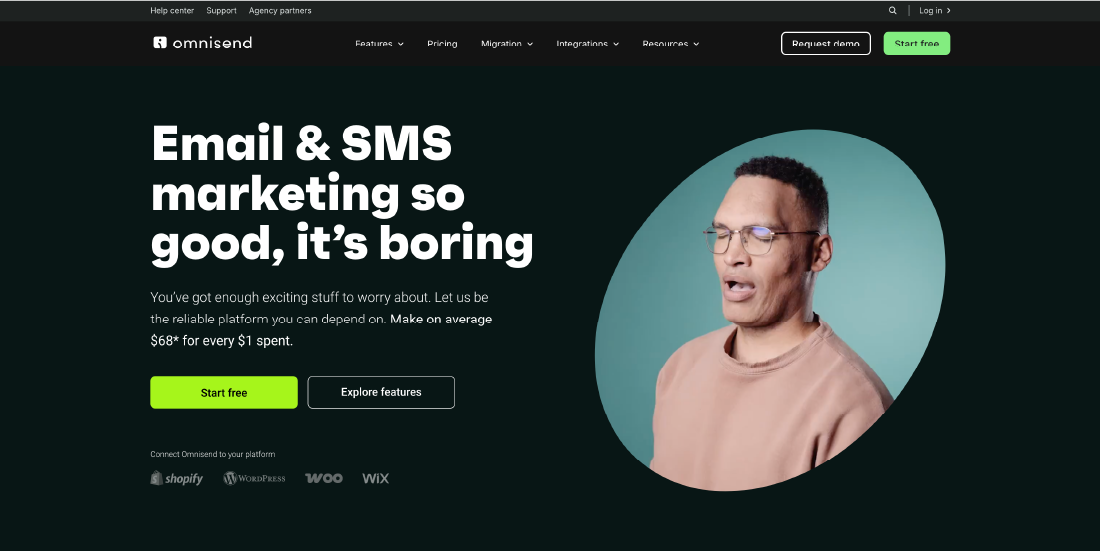This screenshot has width=1100, height=551.
Task: Expand the Features dropdown menu
Action: tap(379, 44)
